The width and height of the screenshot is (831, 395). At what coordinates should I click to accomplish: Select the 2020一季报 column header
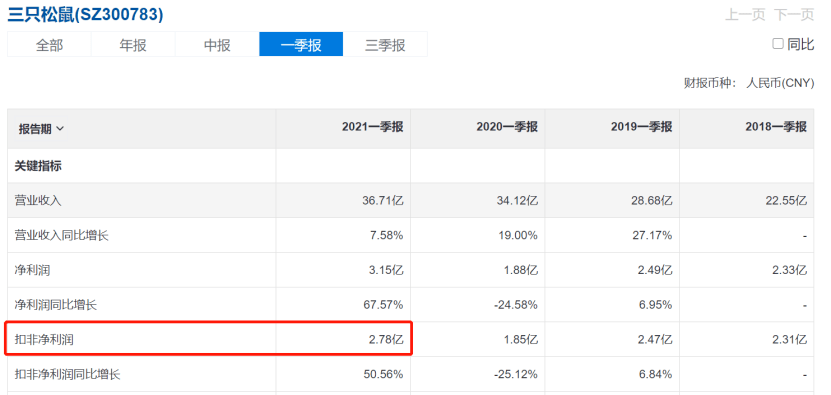click(x=507, y=127)
